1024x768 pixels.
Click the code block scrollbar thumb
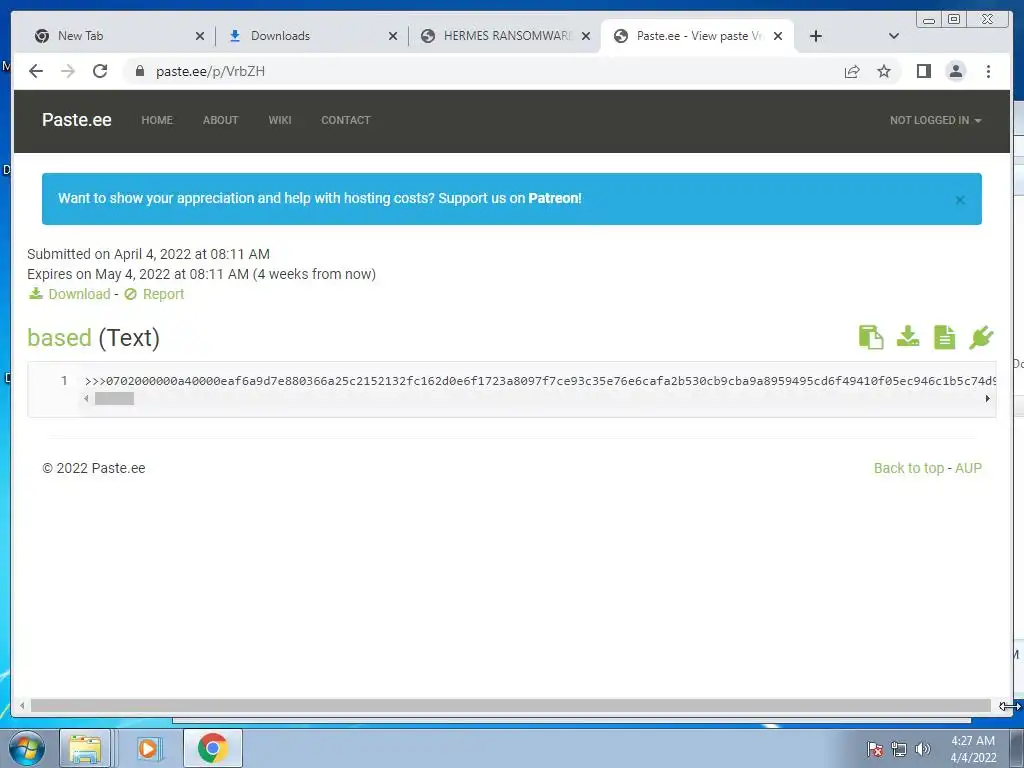pyautogui.click(x=114, y=398)
